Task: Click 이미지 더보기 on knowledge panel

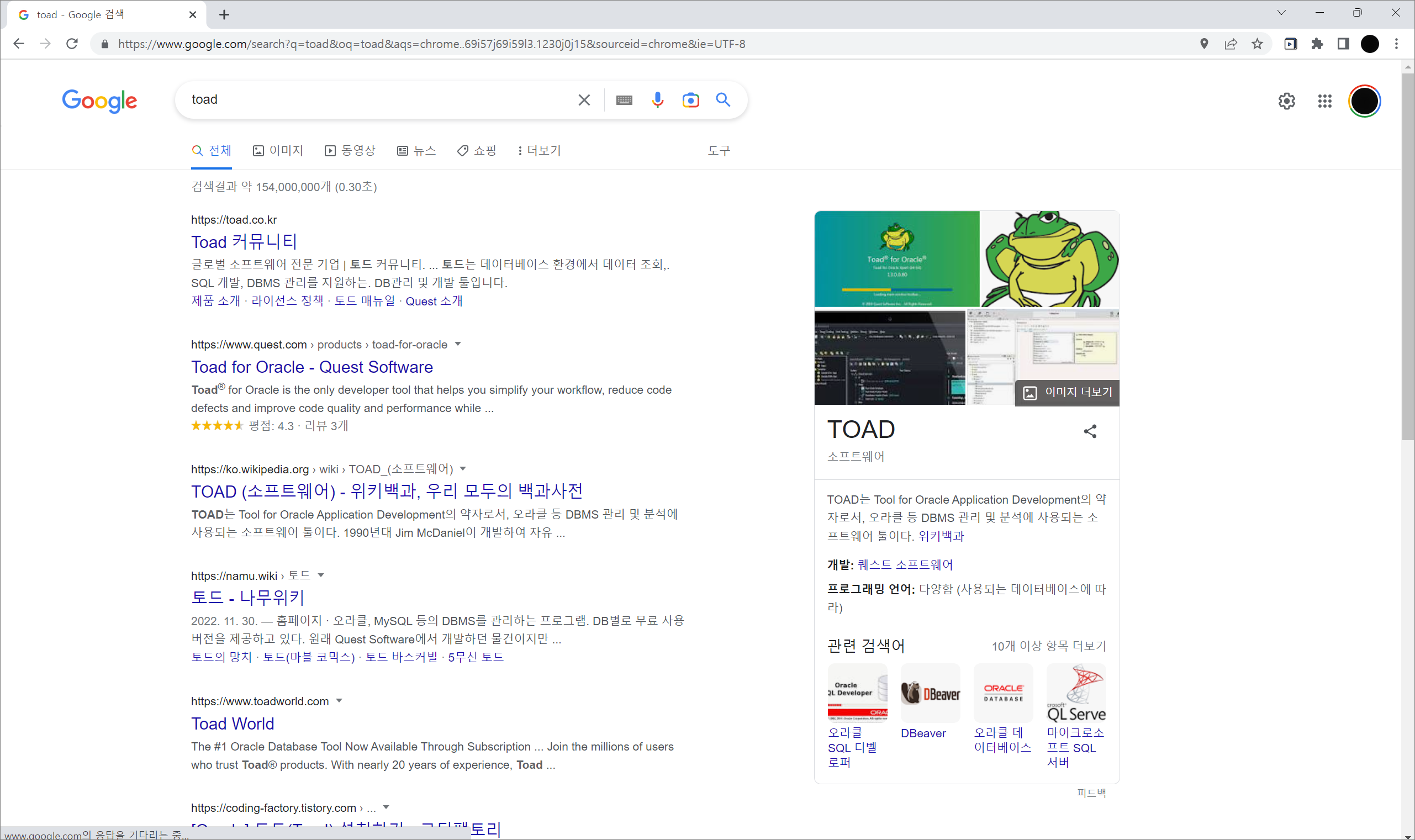Action: (x=1067, y=392)
